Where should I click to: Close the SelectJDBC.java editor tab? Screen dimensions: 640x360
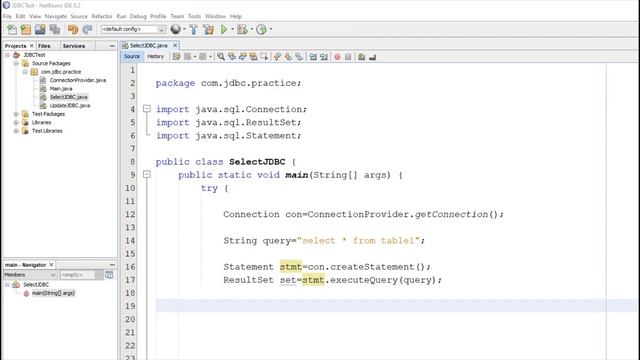coord(175,45)
